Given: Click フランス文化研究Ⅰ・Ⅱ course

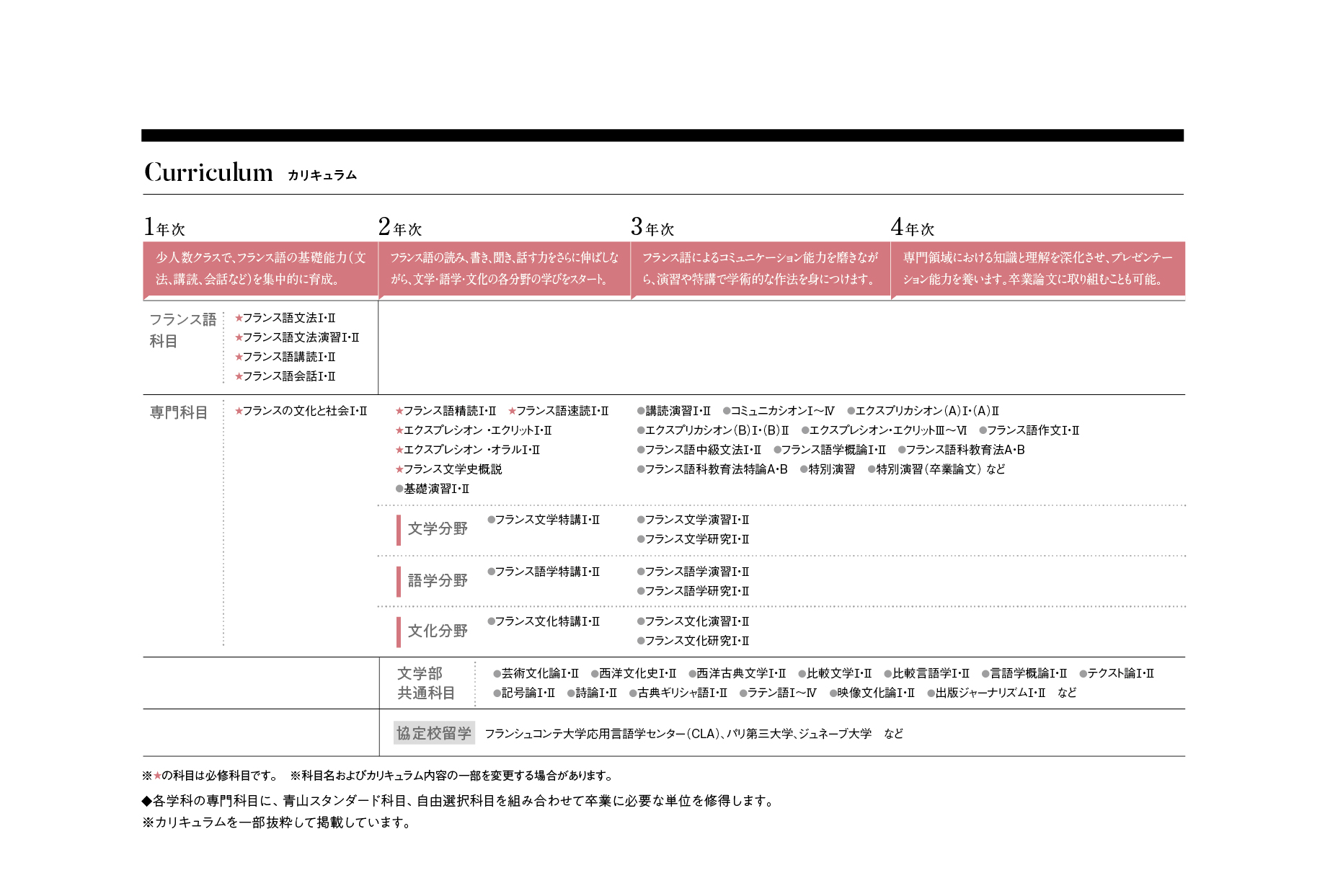Looking at the screenshot, I should coord(693,641).
